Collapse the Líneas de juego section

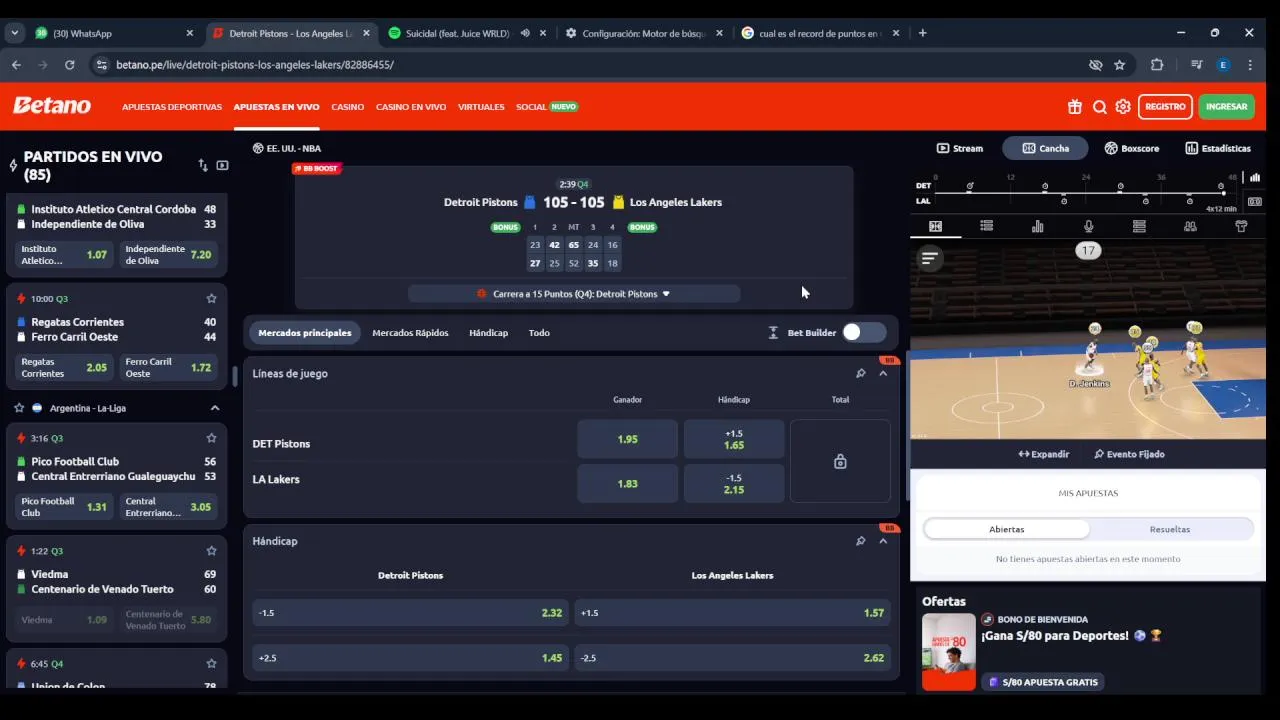coord(883,373)
